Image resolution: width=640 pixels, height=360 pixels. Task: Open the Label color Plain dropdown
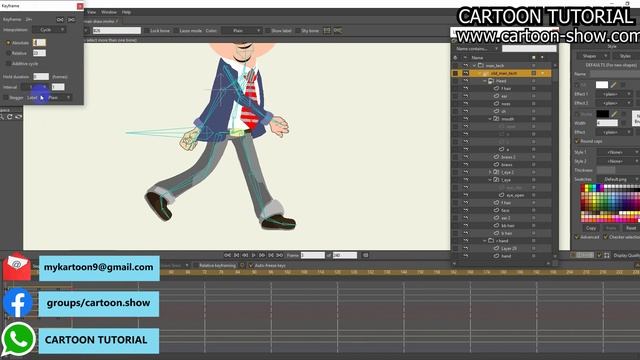(x=60, y=98)
